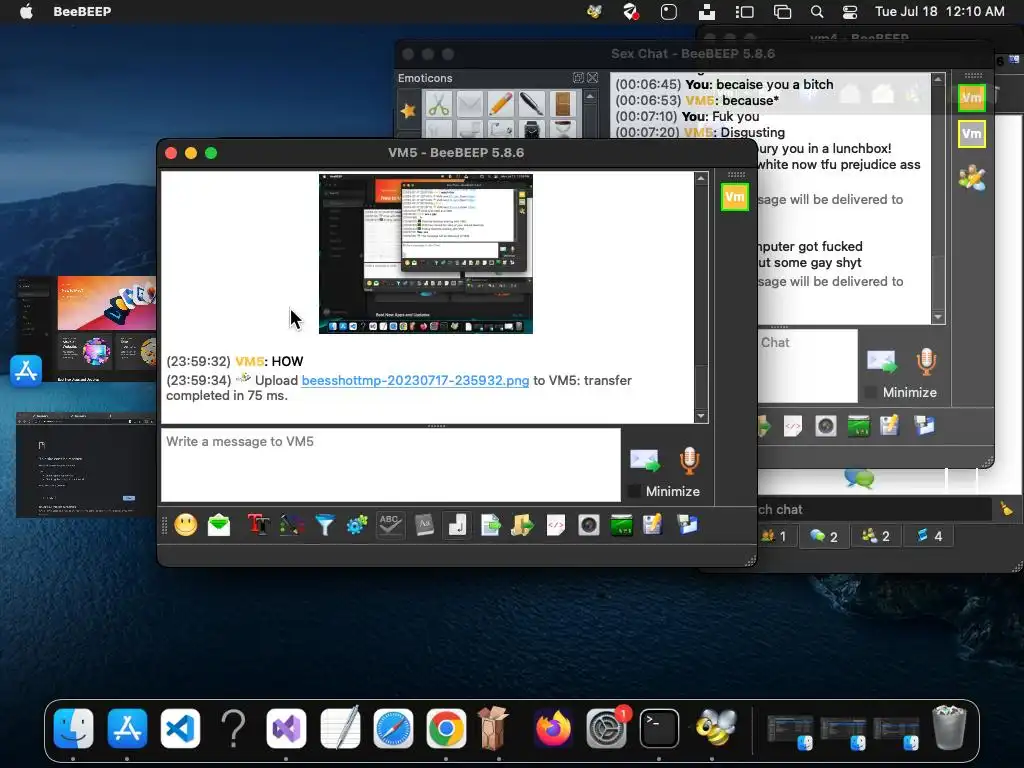Screen dimensions: 1024x768
Task: Open Spotlight search in menu bar
Action: pyautogui.click(x=817, y=12)
